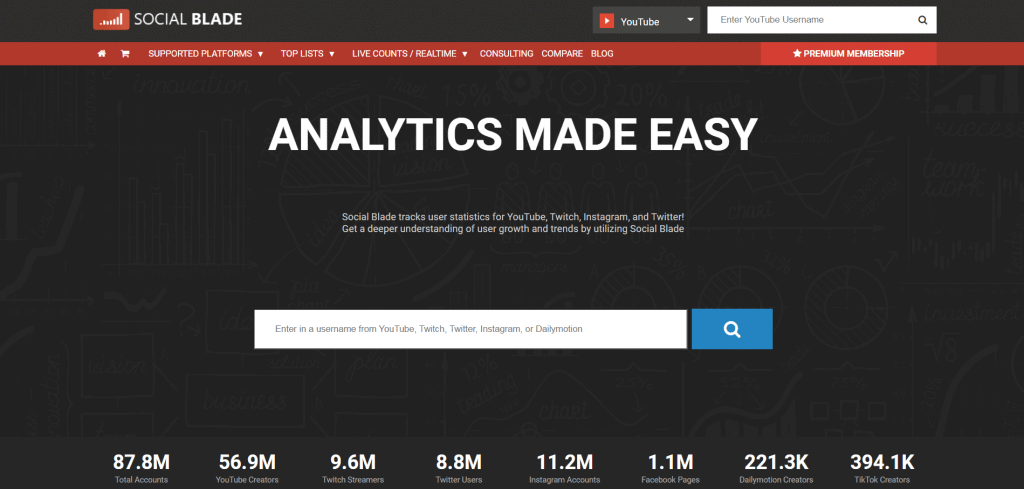Viewport: 1024px width, 489px height.
Task: Click the 11.2M Instagram Accounts stat
Action: coord(565,469)
